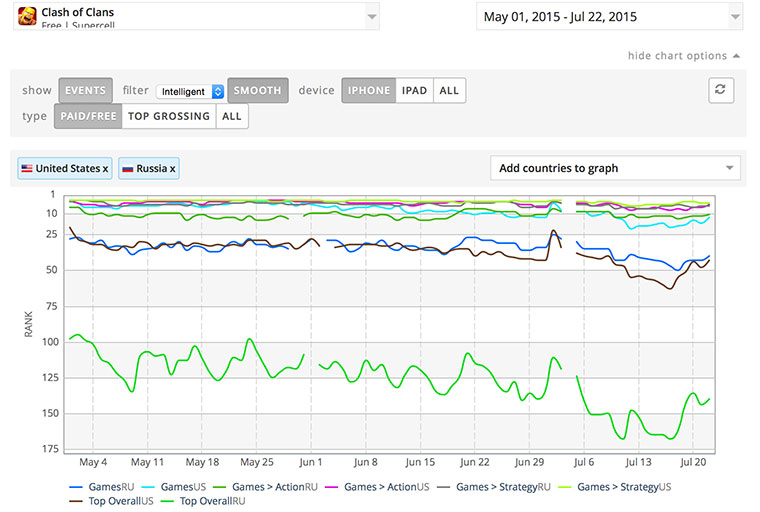Click the Top OverallRU green legend swatch

coord(167,501)
